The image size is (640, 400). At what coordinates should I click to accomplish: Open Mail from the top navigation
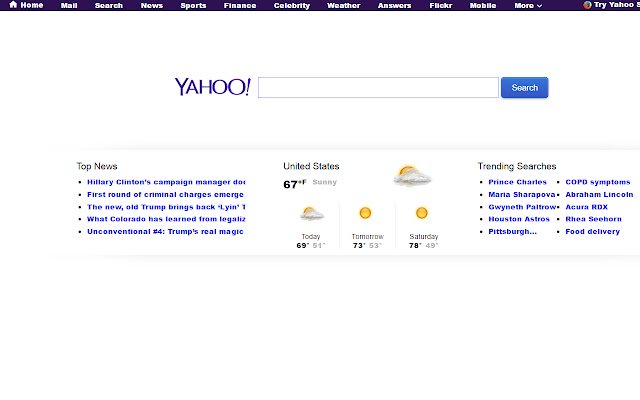(x=69, y=5)
